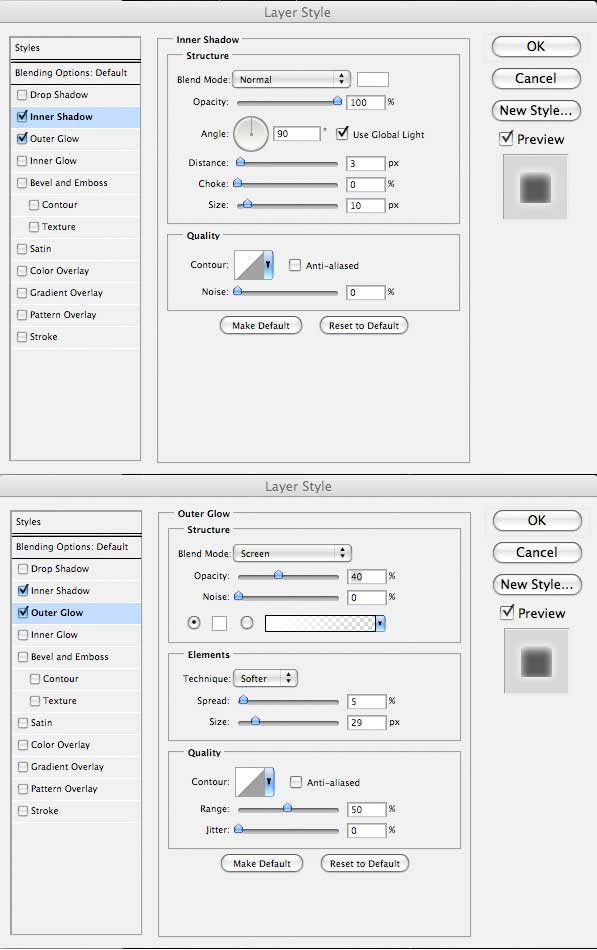
Task: Click Cancel in the lower Layer Style dialog
Action: tap(537, 553)
